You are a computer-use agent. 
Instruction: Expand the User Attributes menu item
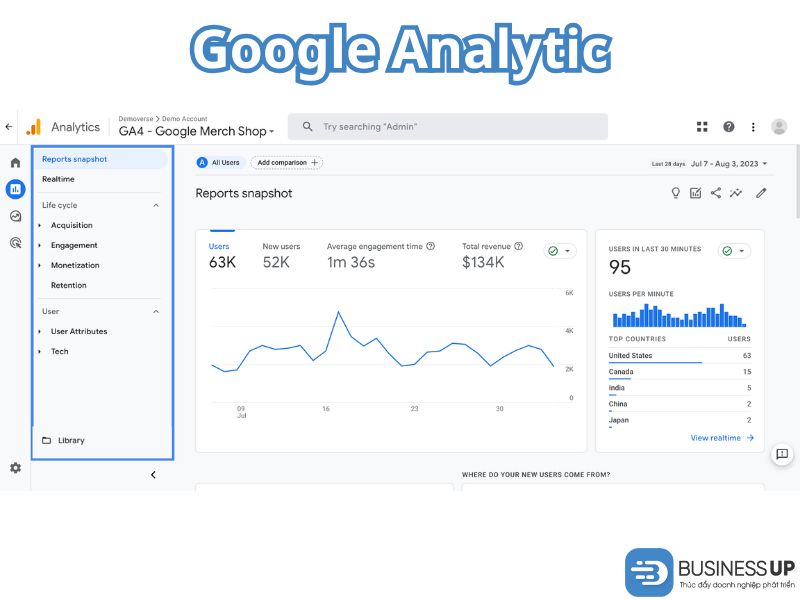39,331
